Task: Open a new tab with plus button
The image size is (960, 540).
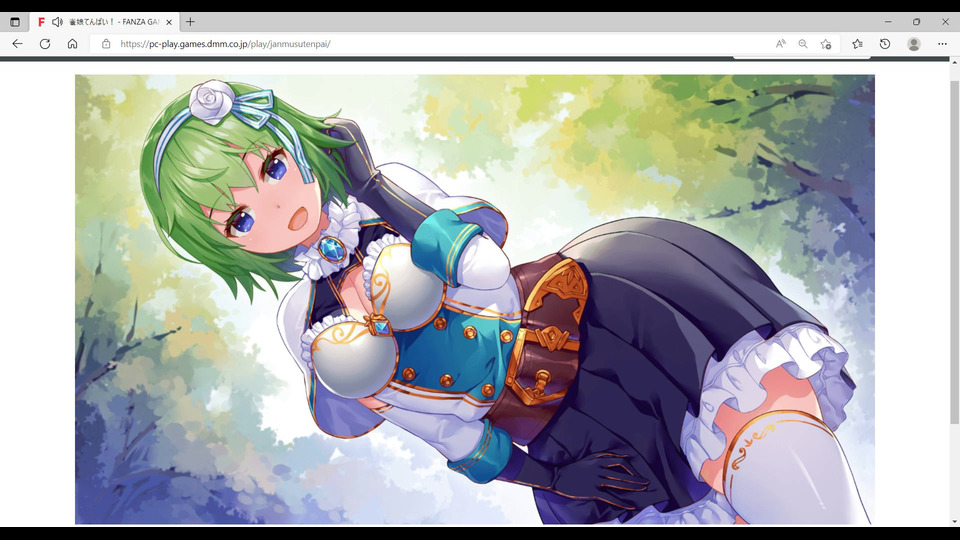Action: pyautogui.click(x=190, y=22)
